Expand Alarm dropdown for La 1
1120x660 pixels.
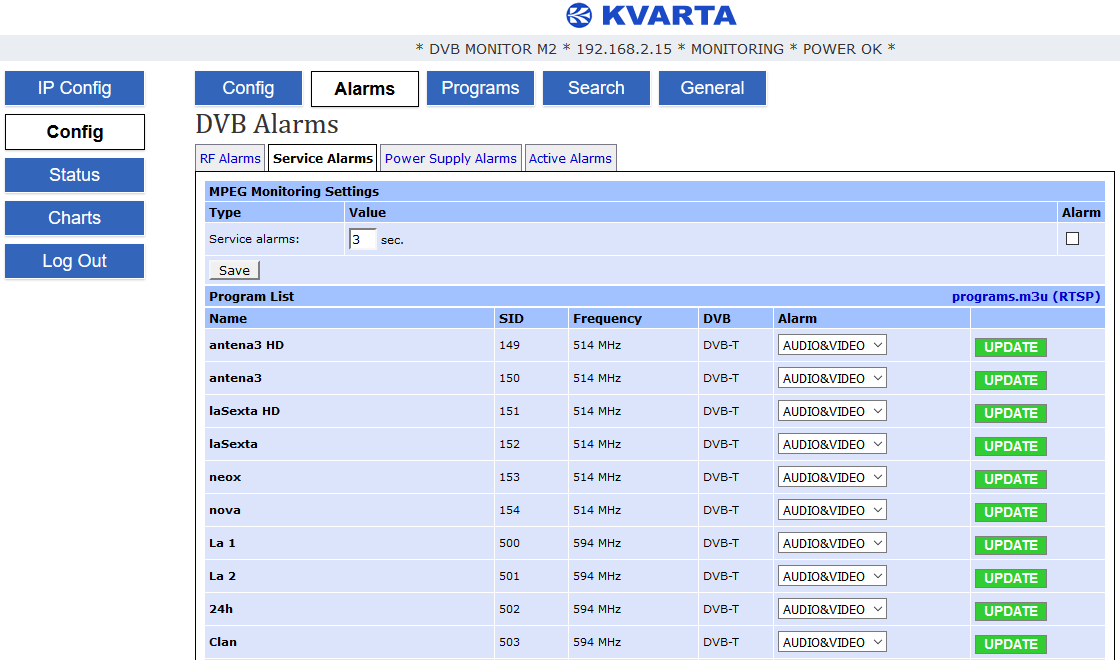click(x=832, y=544)
